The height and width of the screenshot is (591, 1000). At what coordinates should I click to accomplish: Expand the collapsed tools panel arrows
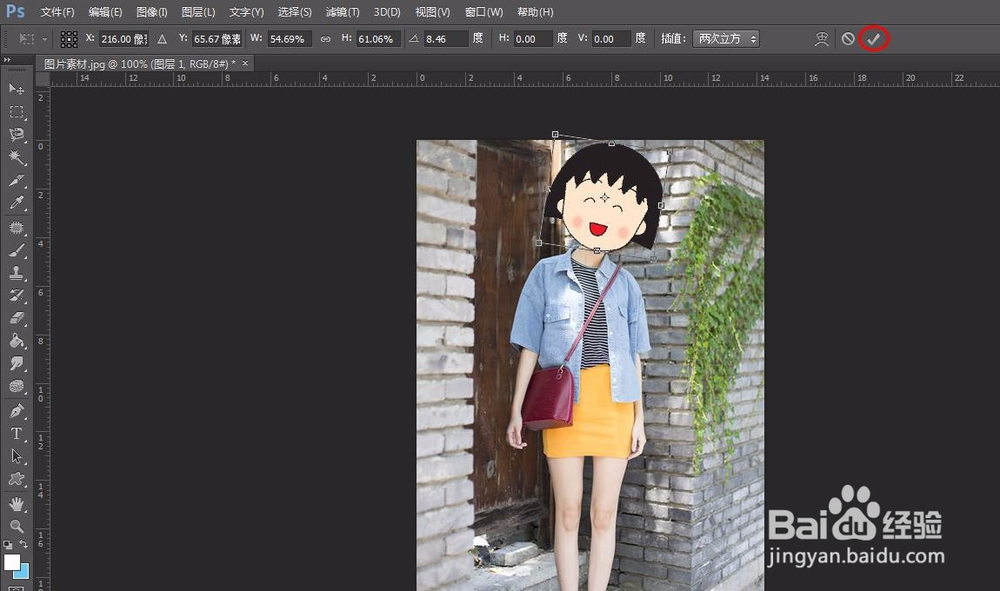point(7,59)
